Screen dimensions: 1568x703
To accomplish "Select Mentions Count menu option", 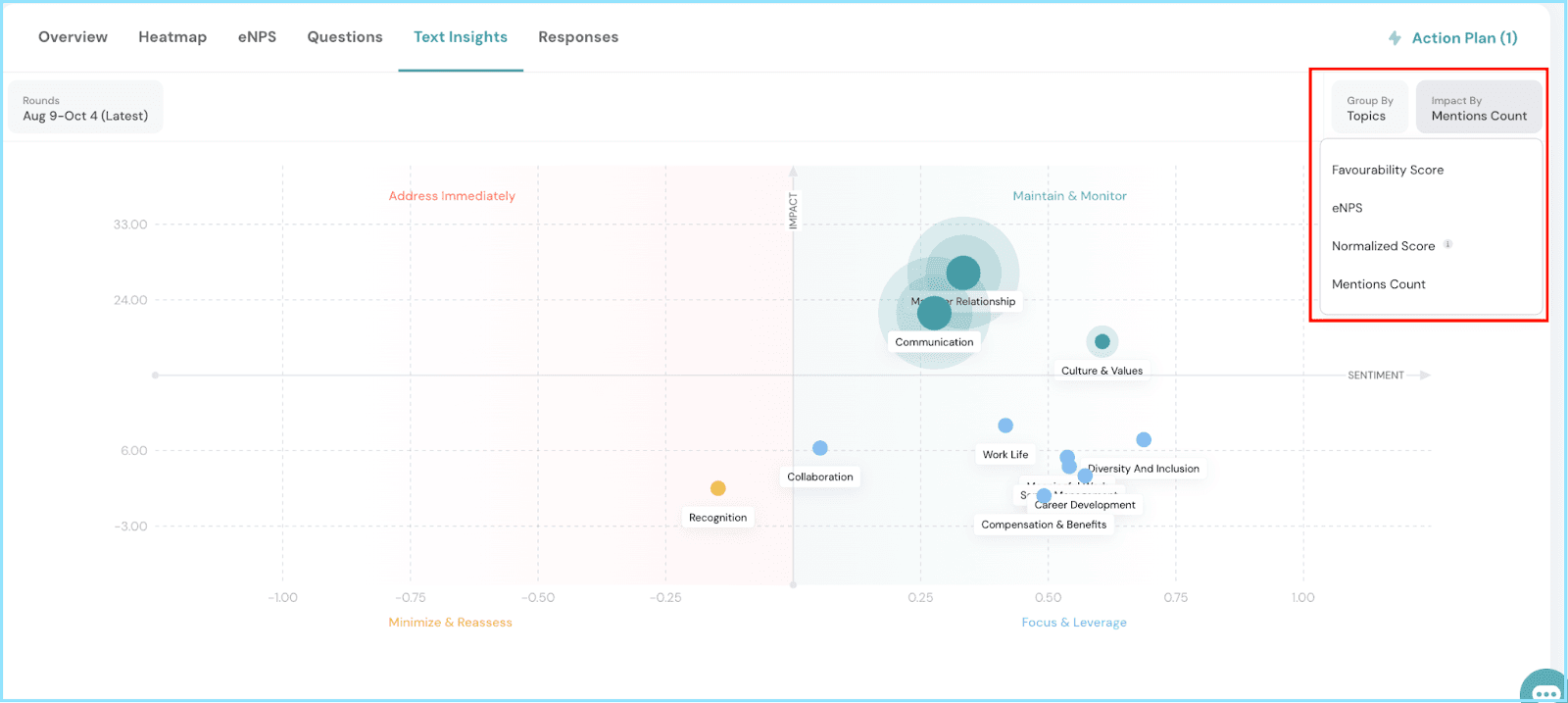I will point(1378,284).
